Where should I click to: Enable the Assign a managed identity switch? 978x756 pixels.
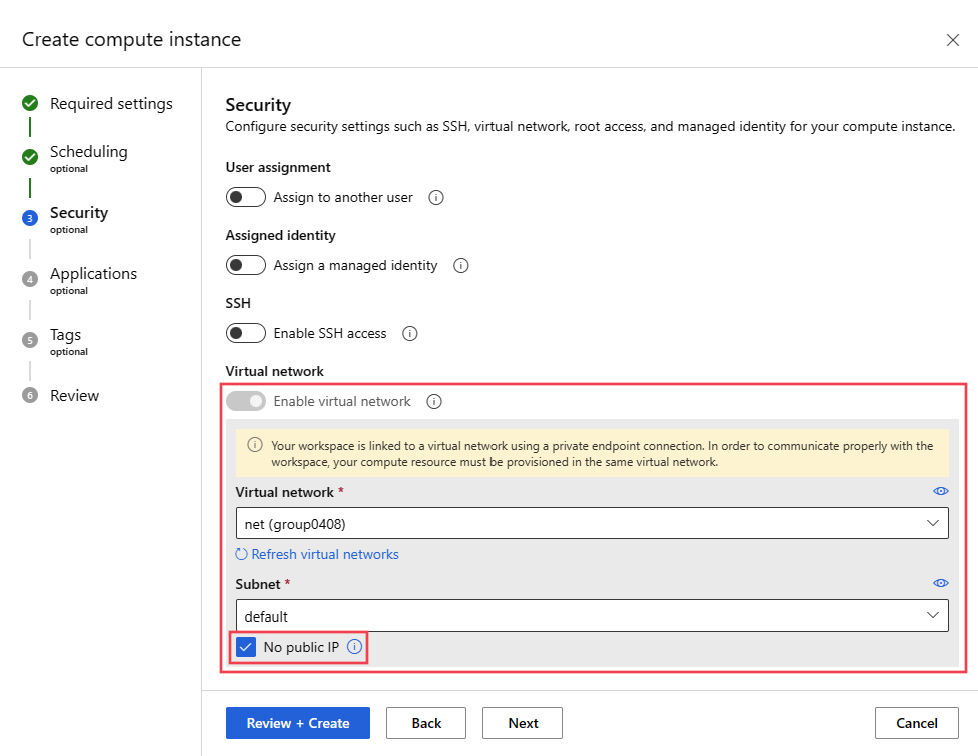tap(246, 266)
